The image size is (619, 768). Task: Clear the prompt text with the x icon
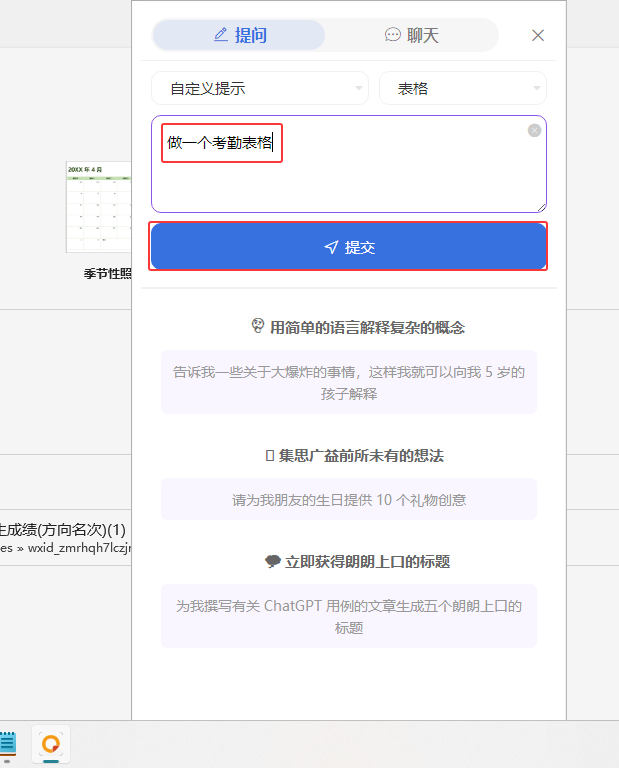click(x=534, y=130)
